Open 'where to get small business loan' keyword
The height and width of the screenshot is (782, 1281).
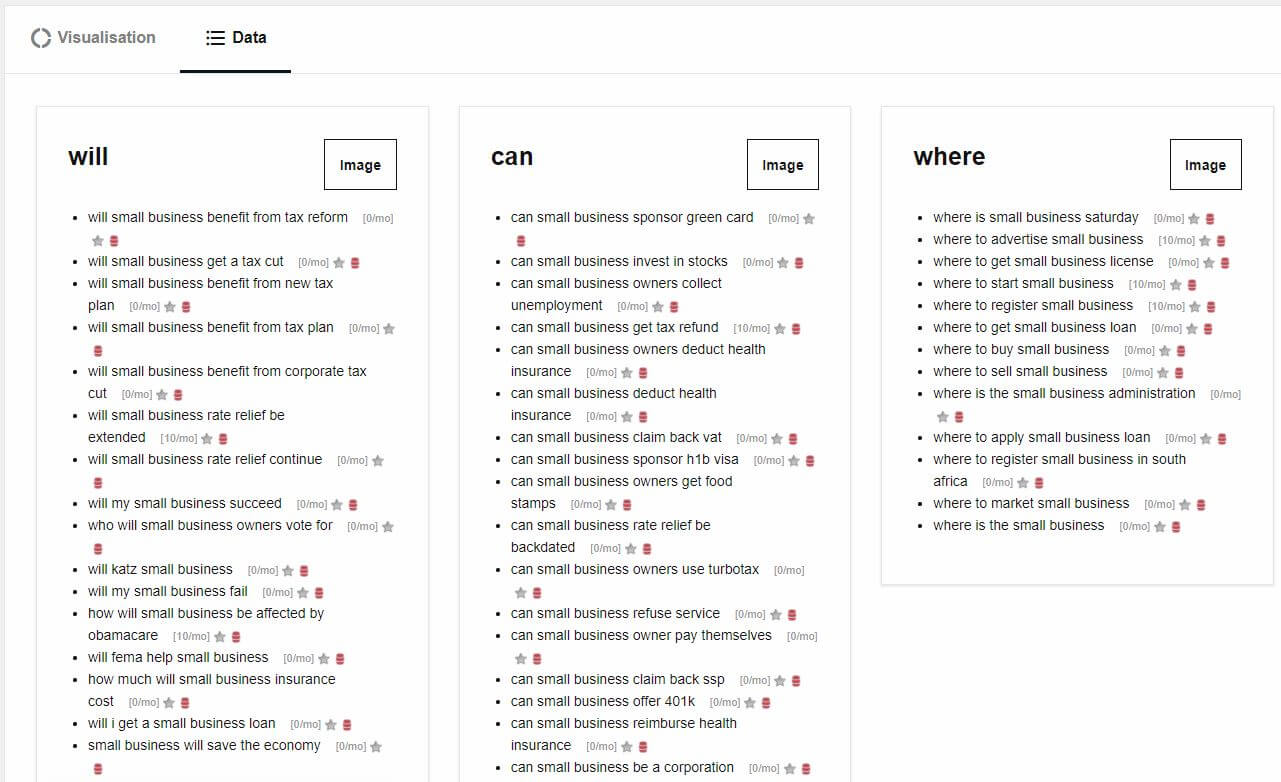1034,327
